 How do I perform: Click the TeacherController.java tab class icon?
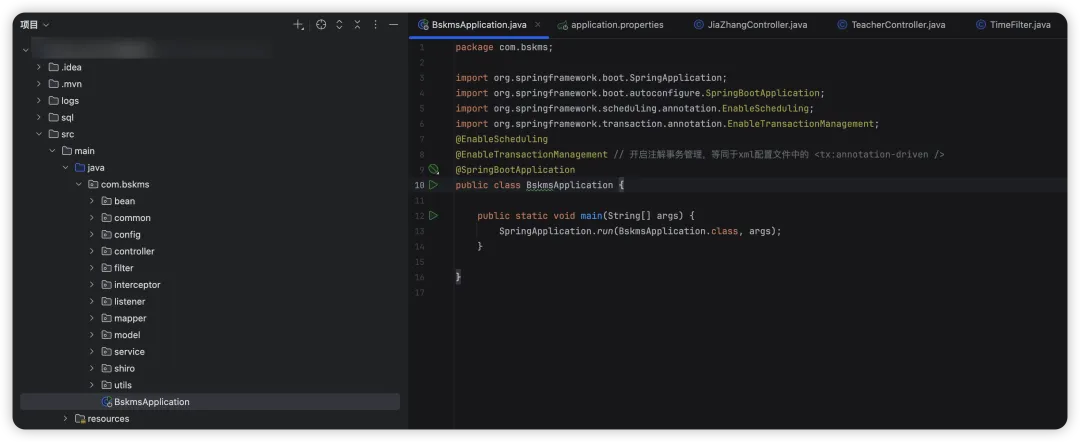(x=842, y=25)
